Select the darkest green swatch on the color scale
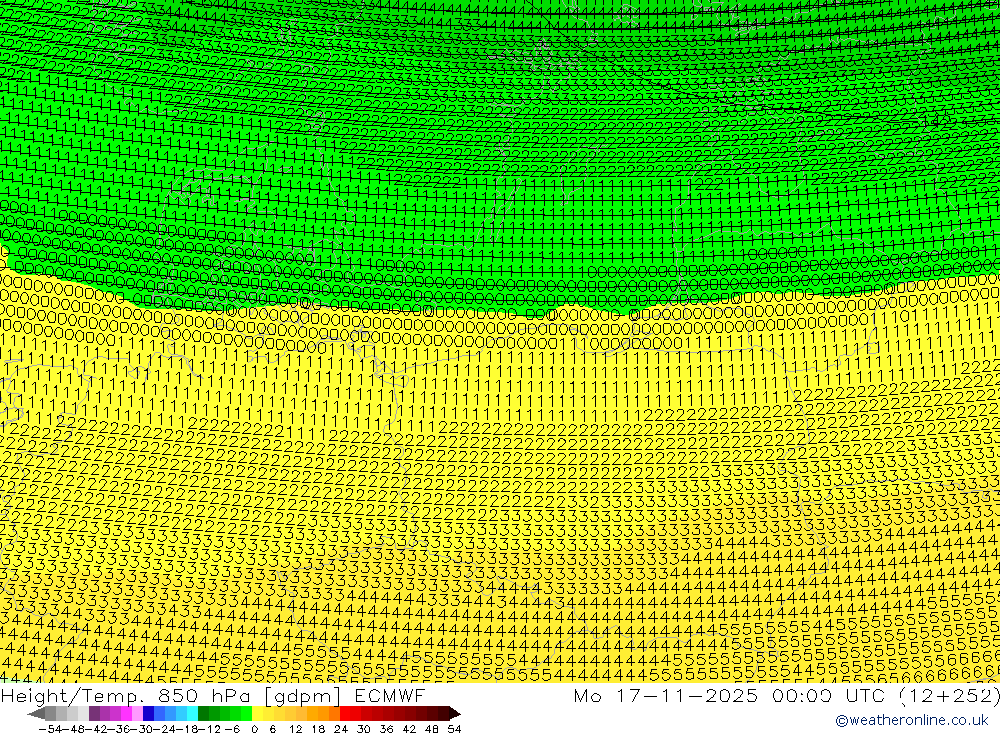The image size is (1000, 733). click(x=203, y=713)
